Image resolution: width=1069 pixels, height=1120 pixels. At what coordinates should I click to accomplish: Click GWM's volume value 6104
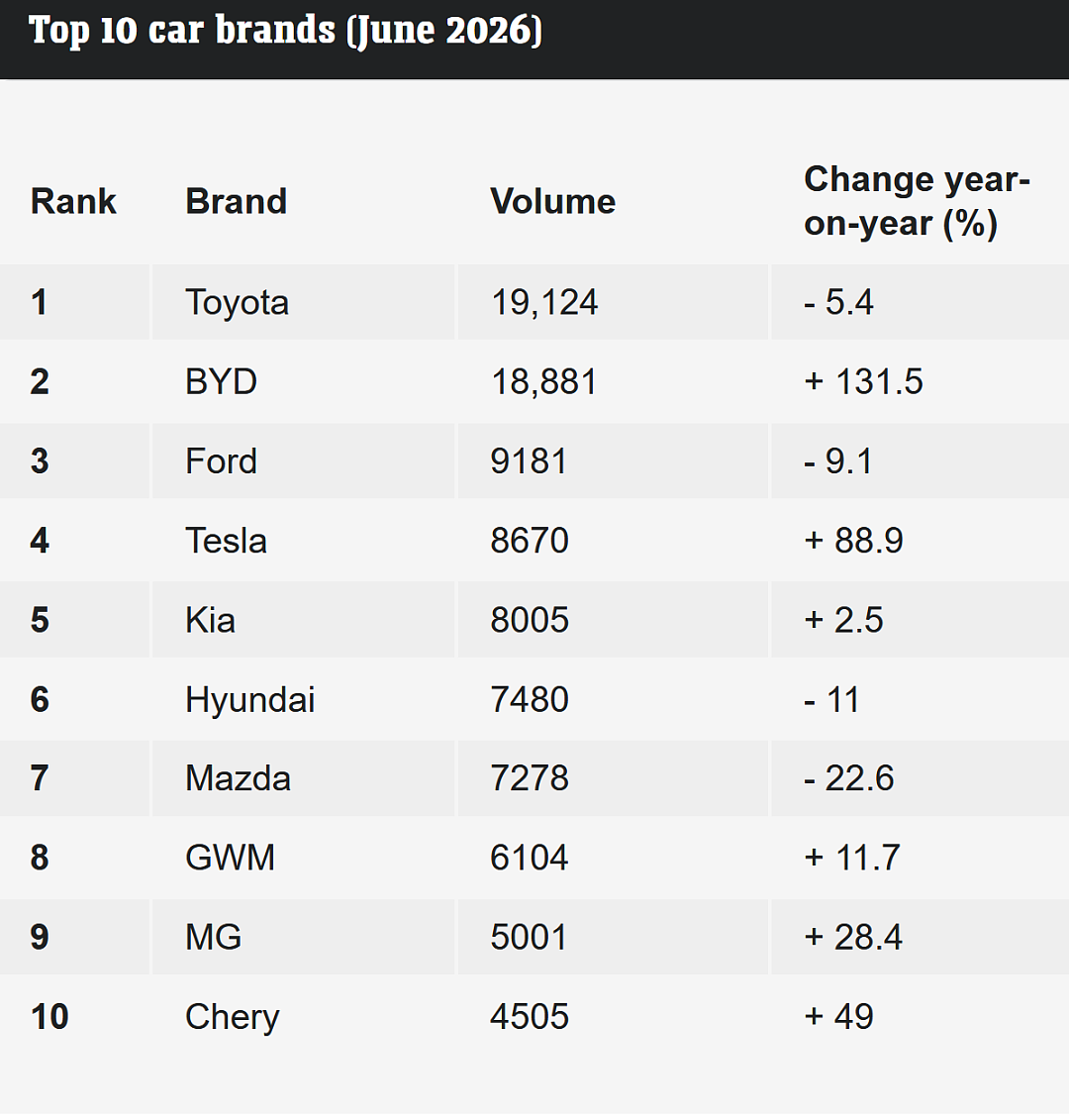click(x=530, y=858)
